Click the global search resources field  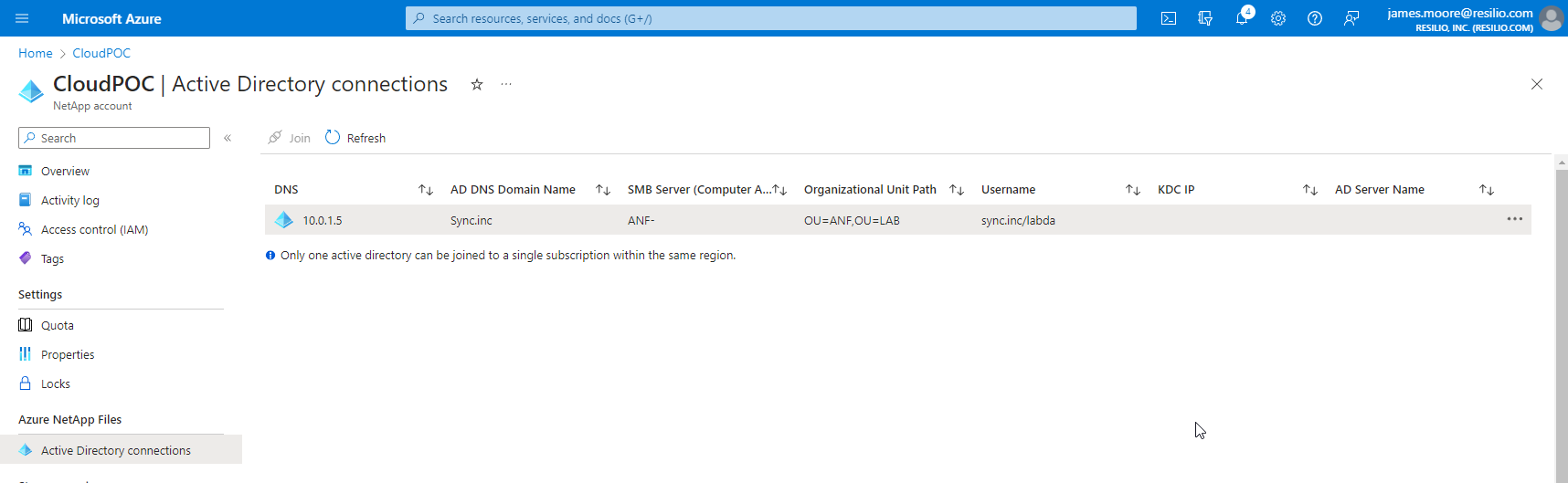tap(770, 18)
